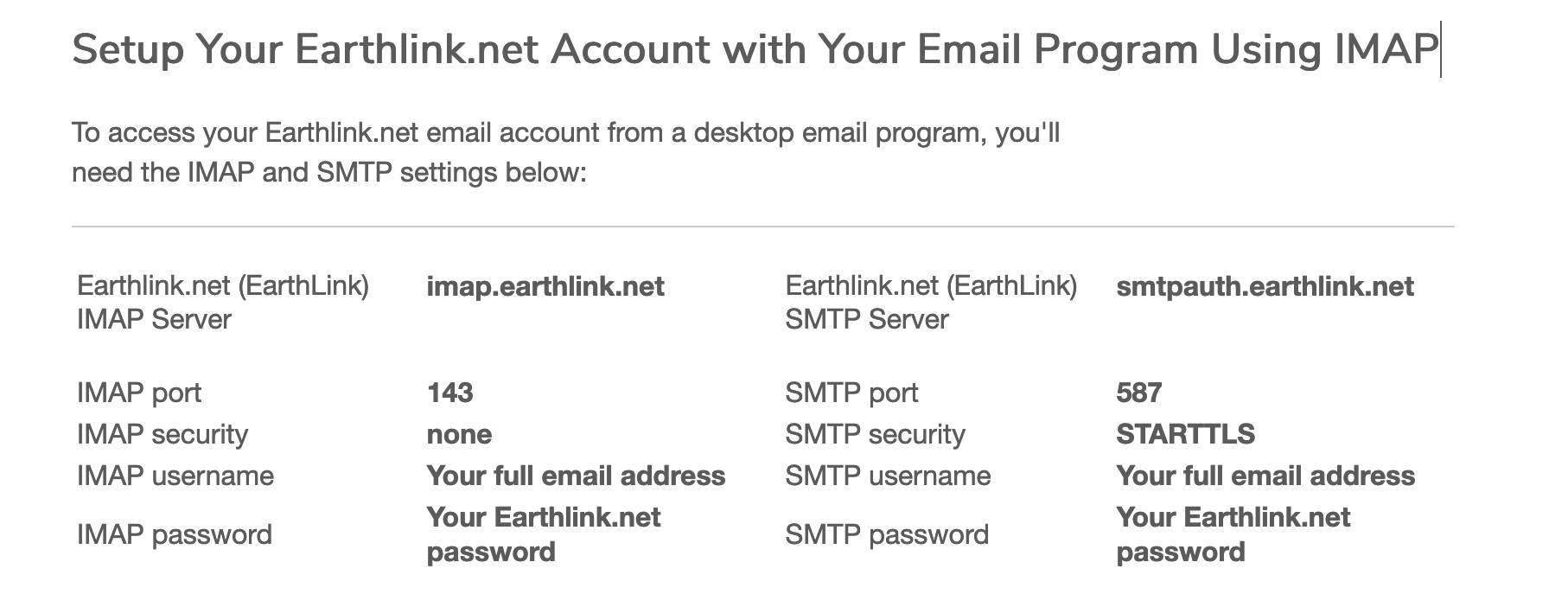Select the imap.earthlink.net server value
Image resolution: width=1568 pixels, height=607 pixels.
point(545,286)
